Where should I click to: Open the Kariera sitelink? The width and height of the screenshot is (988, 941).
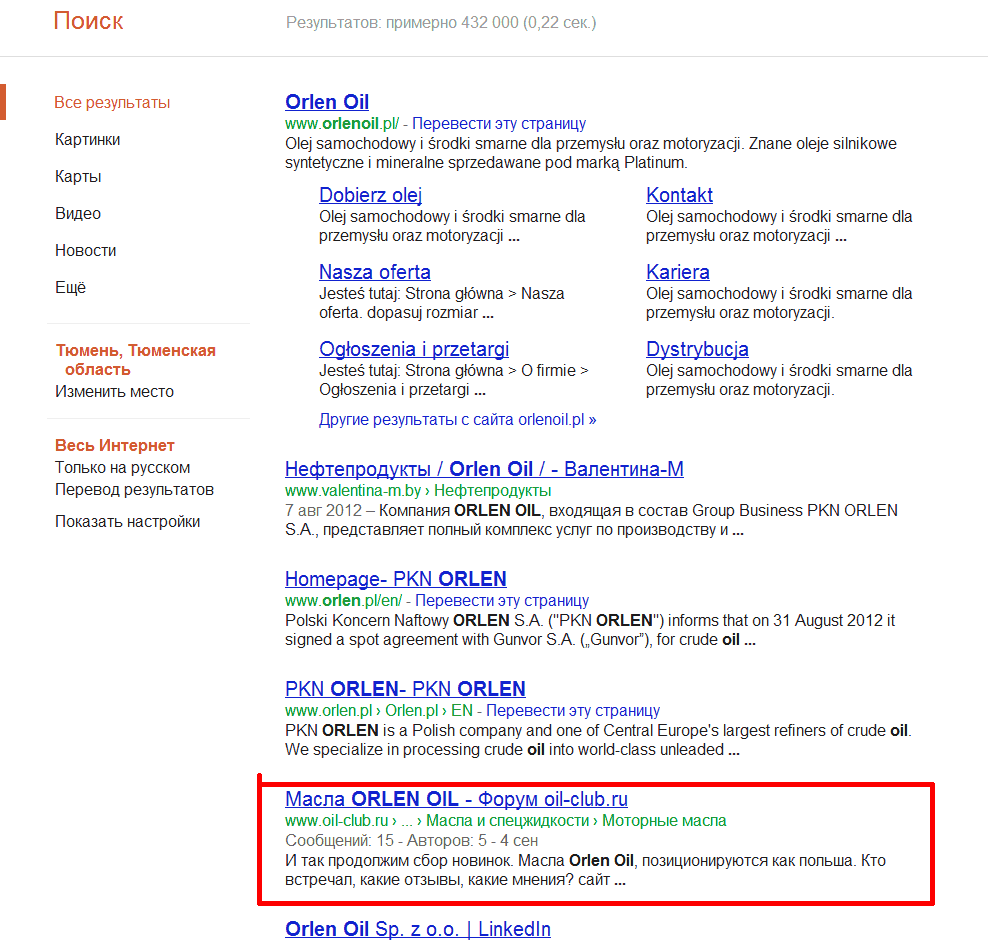click(678, 272)
